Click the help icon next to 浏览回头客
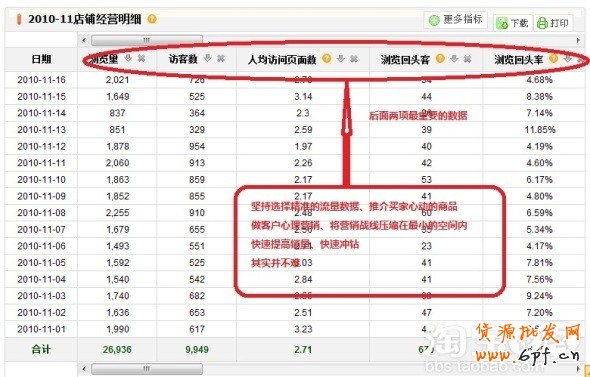590x377 pixels. coord(440,58)
